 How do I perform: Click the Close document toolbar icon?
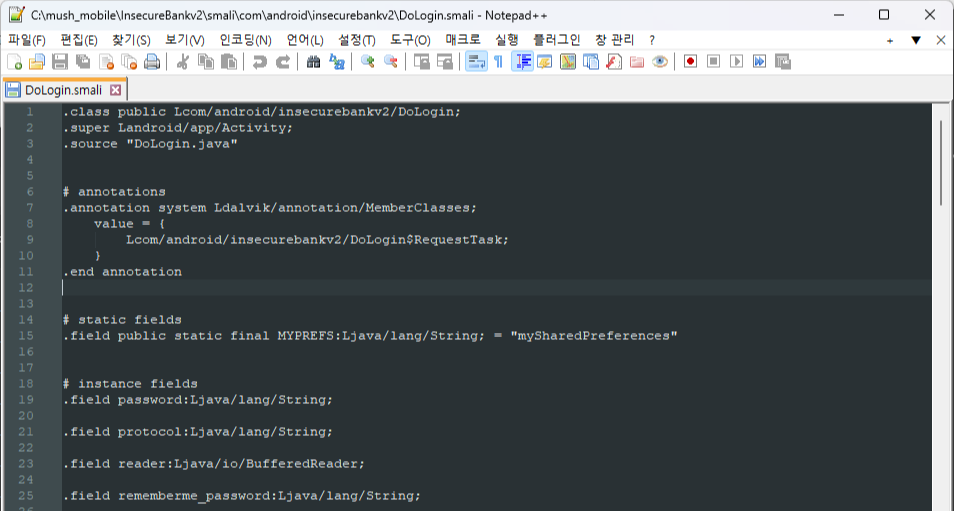[106, 61]
